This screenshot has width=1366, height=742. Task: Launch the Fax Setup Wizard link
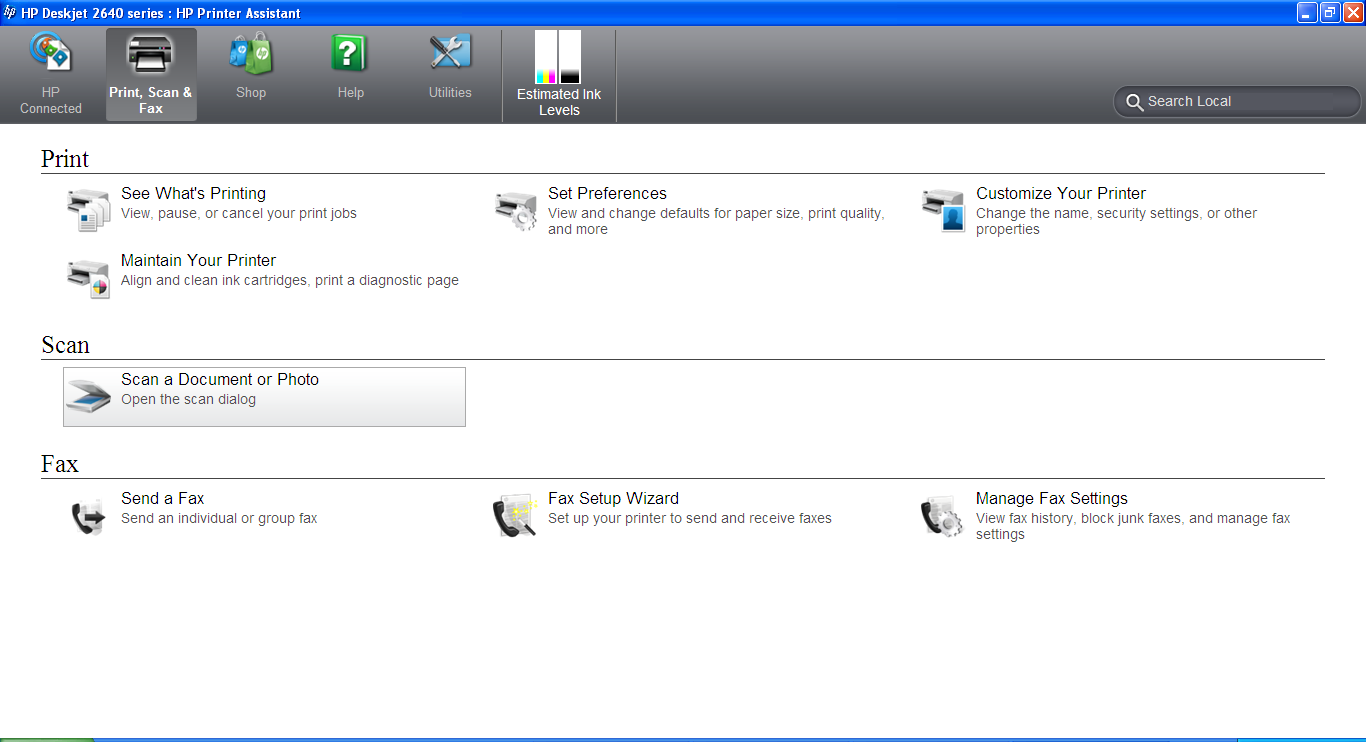click(613, 499)
